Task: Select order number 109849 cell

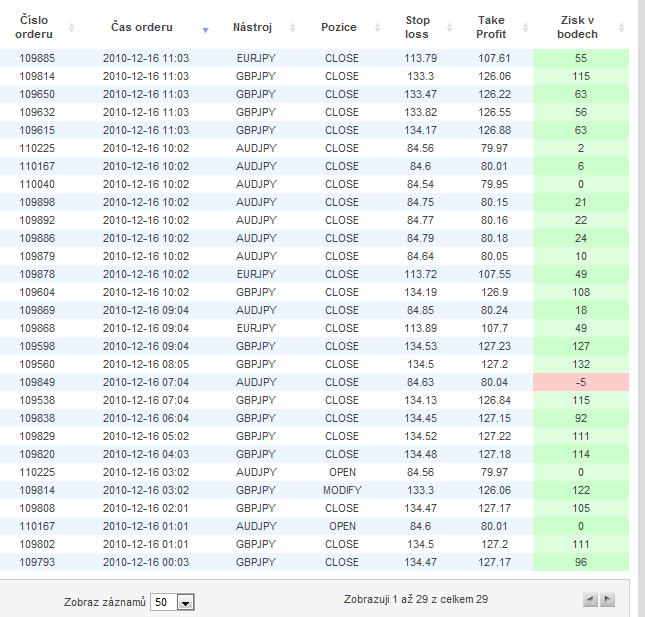Action: [x=37, y=382]
